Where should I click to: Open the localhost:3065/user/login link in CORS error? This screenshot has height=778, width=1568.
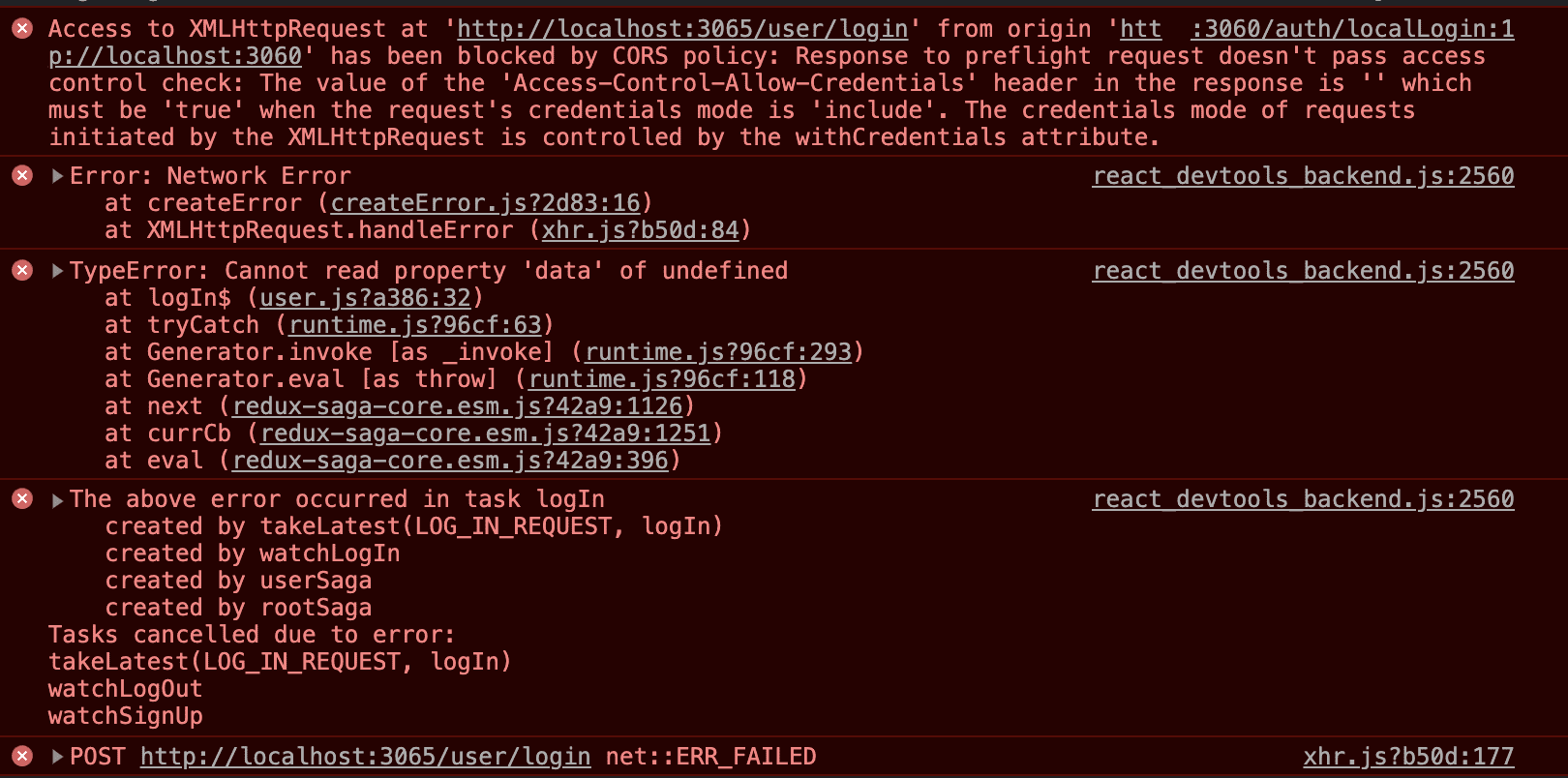(x=682, y=29)
